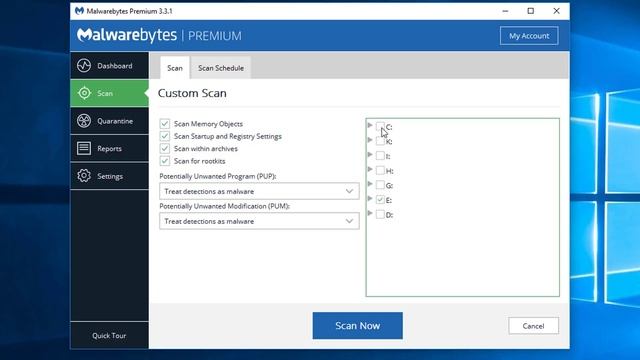
Task: Open My Account
Action: click(529, 36)
